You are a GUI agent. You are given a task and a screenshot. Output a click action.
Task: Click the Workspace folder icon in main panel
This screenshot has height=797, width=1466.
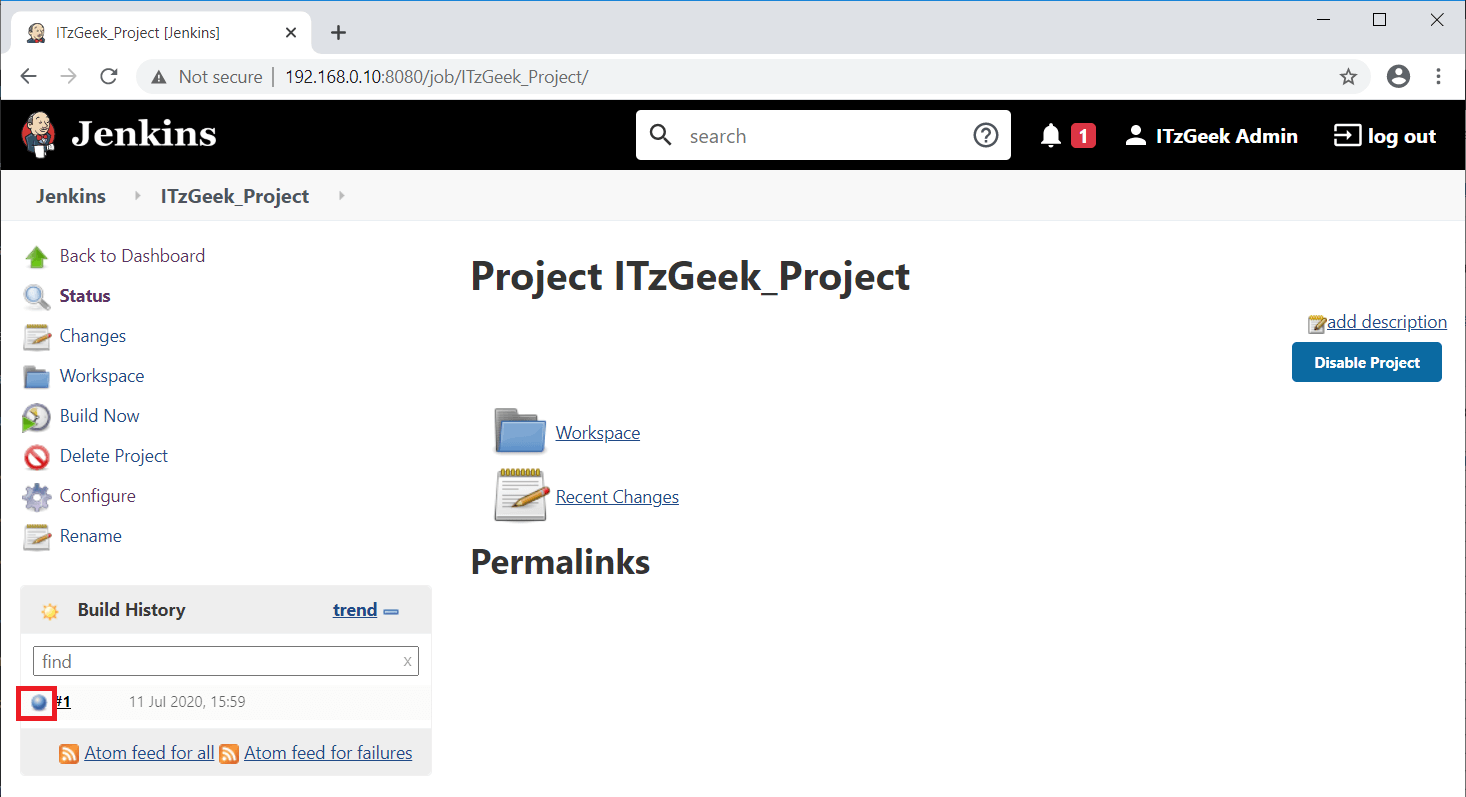pyautogui.click(x=520, y=431)
